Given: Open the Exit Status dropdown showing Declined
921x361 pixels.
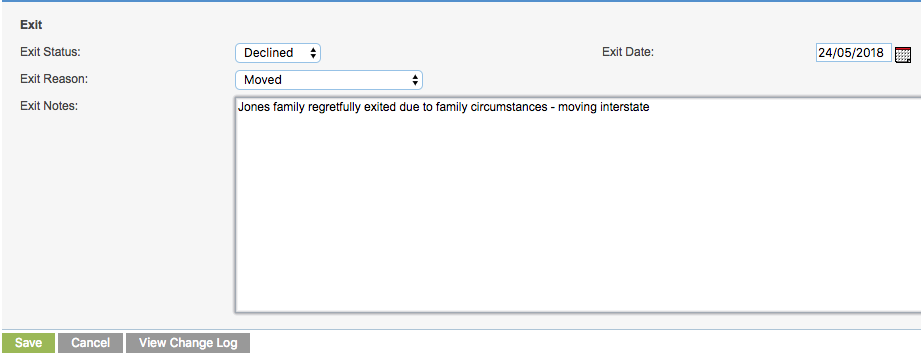Looking at the screenshot, I should 278,53.
